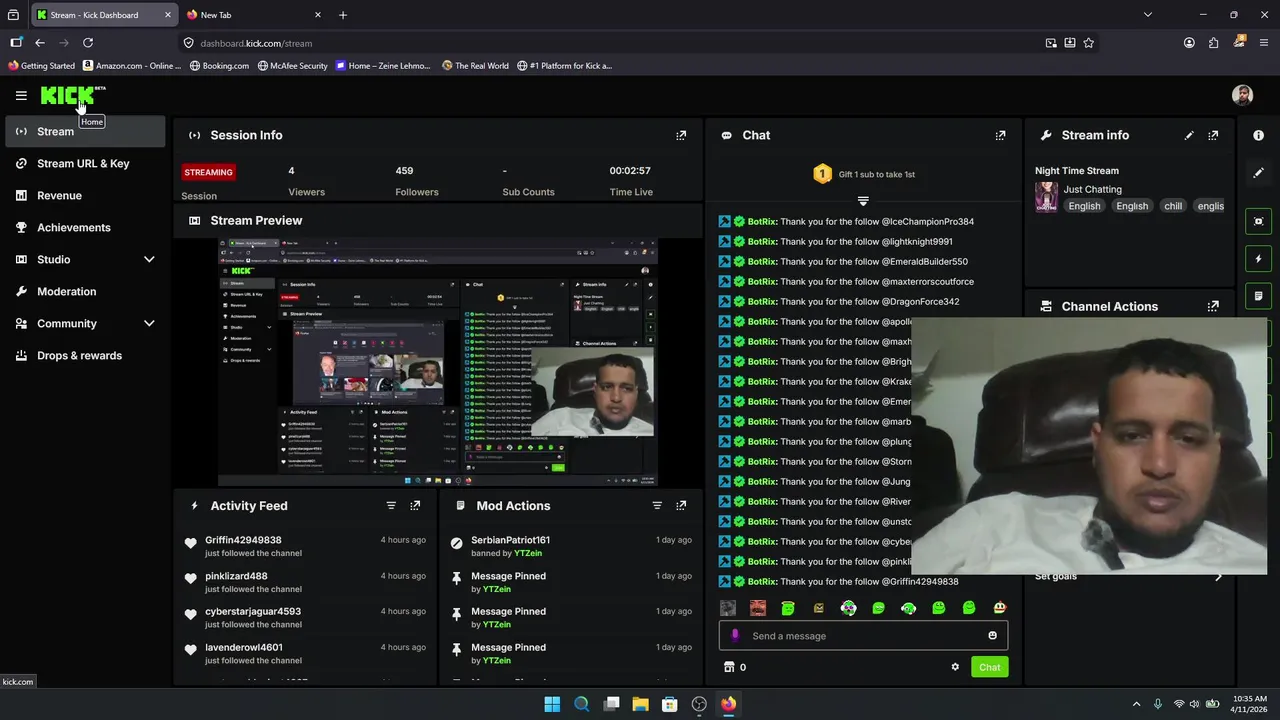Image resolution: width=1280 pixels, height=720 pixels.
Task: Collapse the gift leaderboard in chat
Action: pos(863,201)
